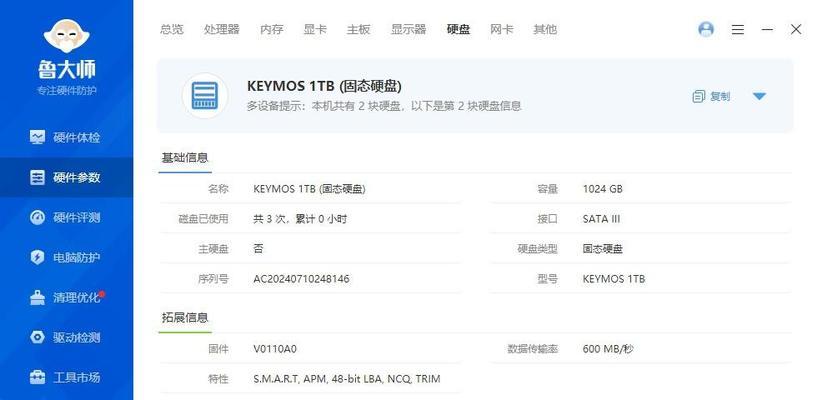Viewport: 817px width, 400px height.
Task: Open the hamburger main menu
Action: (737, 30)
